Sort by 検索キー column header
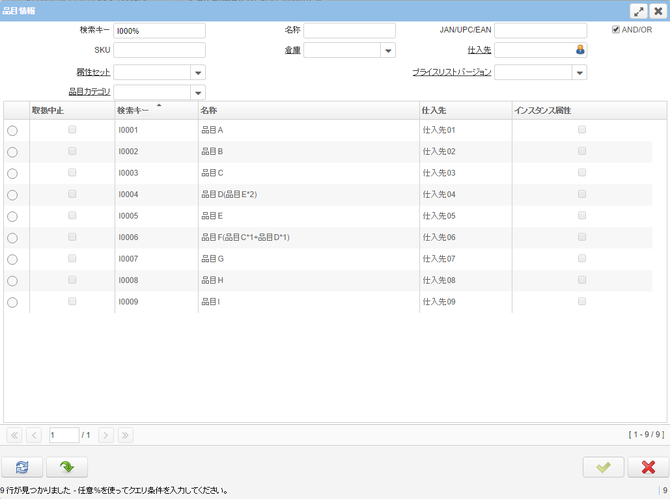Viewport: 670px width, 499px height. pos(156,111)
